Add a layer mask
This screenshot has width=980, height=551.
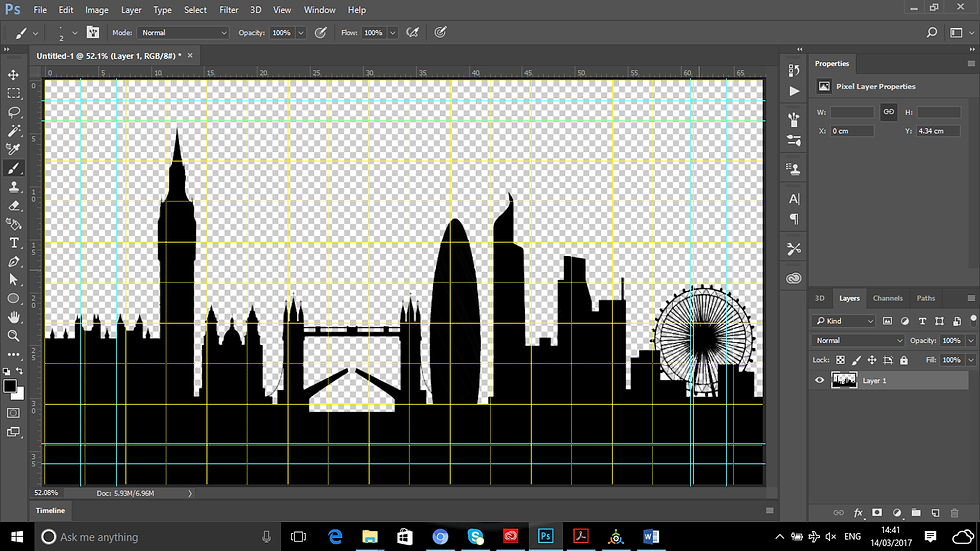(x=877, y=513)
